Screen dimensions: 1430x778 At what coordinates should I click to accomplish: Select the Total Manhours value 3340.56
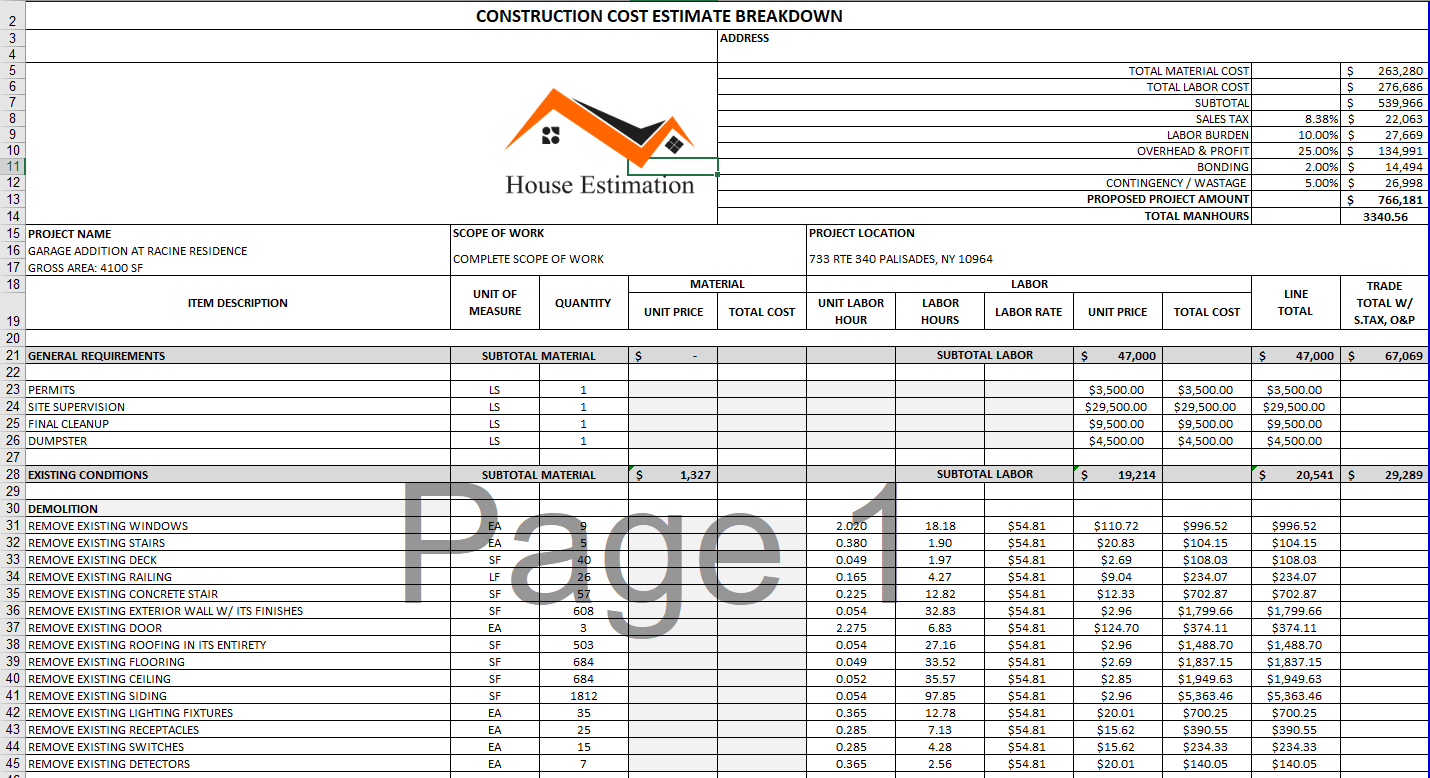1385,217
